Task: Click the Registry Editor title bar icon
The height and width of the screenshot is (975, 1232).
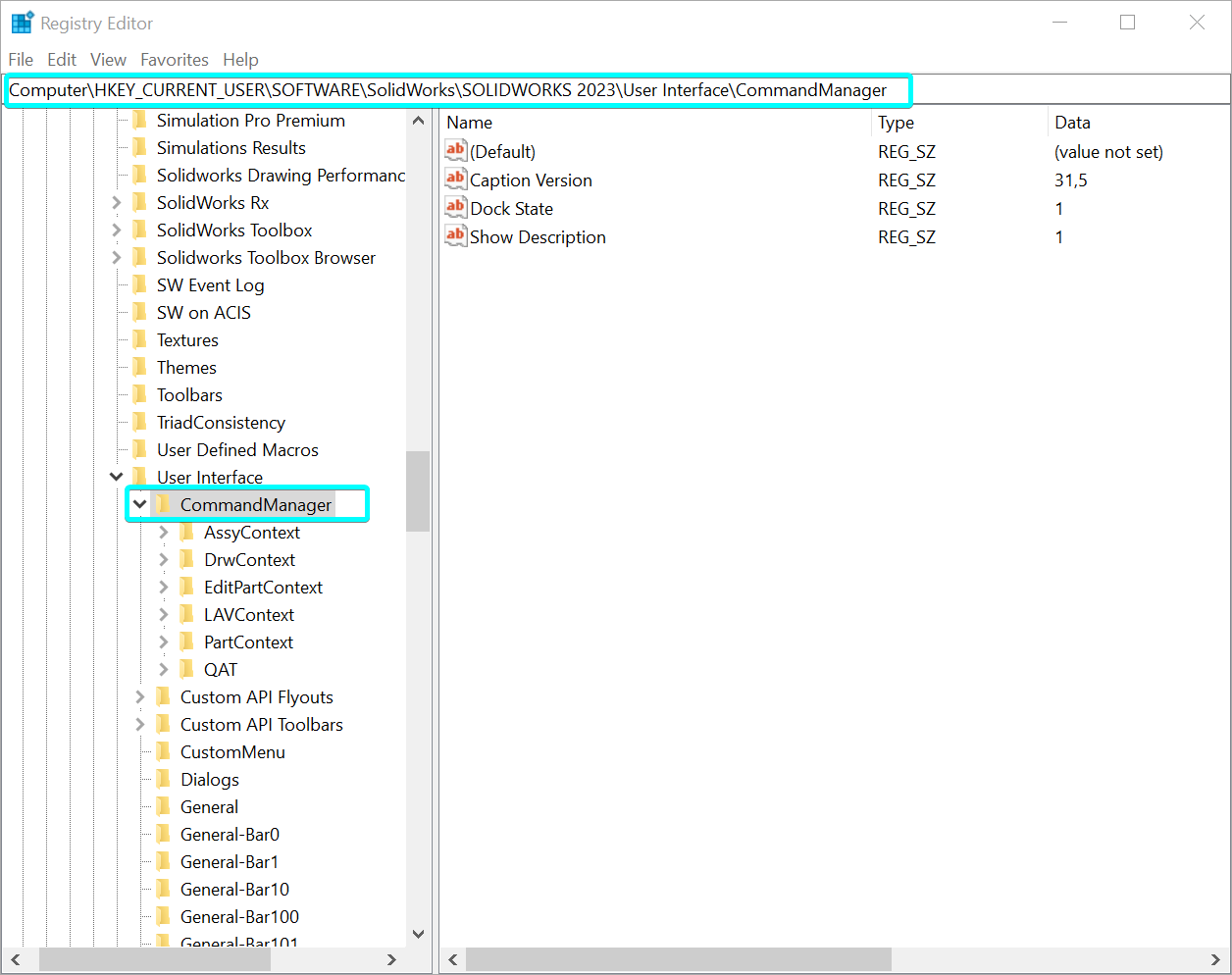Action: [x=21, y=22]
